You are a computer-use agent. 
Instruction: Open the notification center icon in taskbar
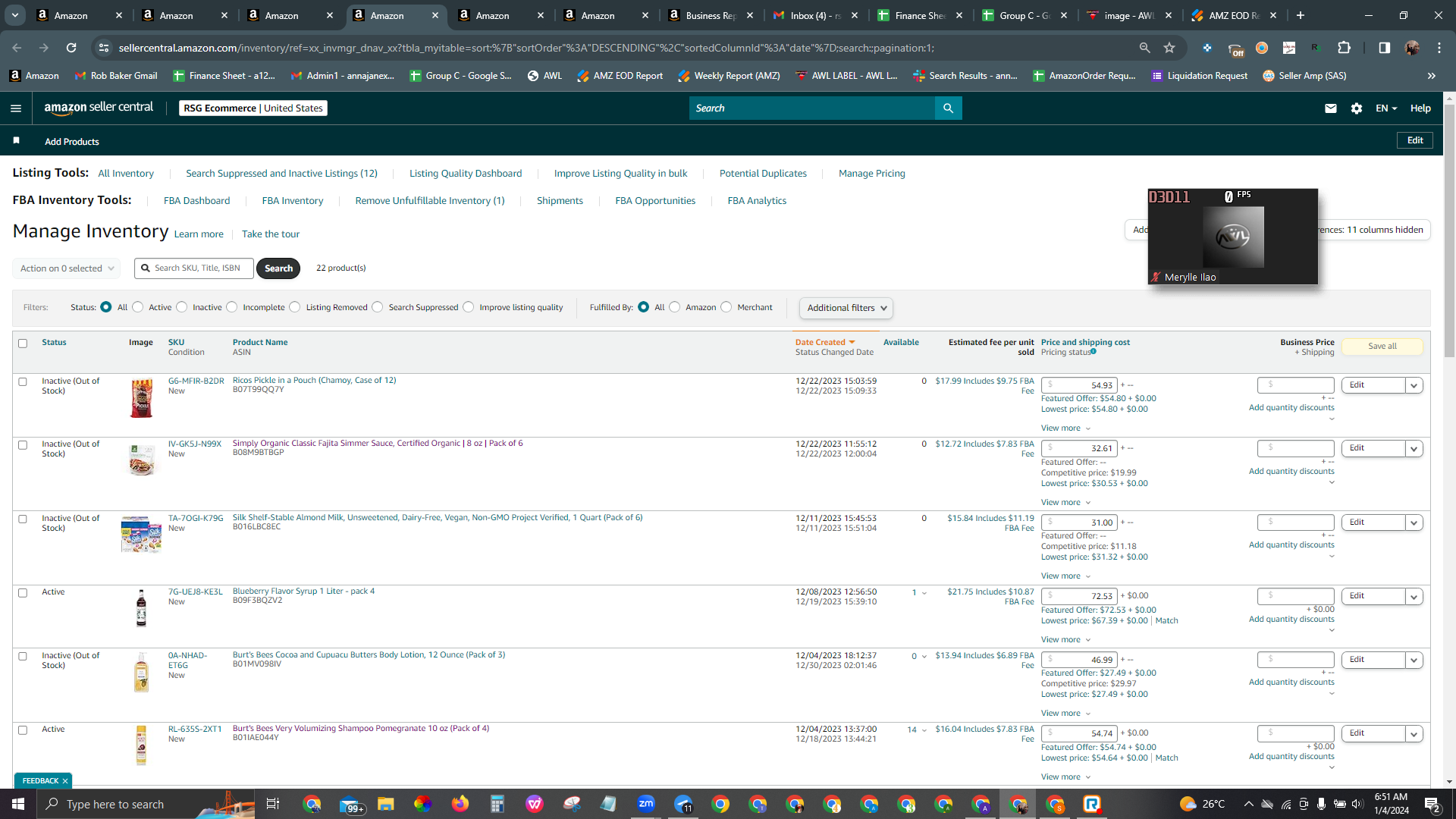pyautogui.click(x=1432, y=804)
